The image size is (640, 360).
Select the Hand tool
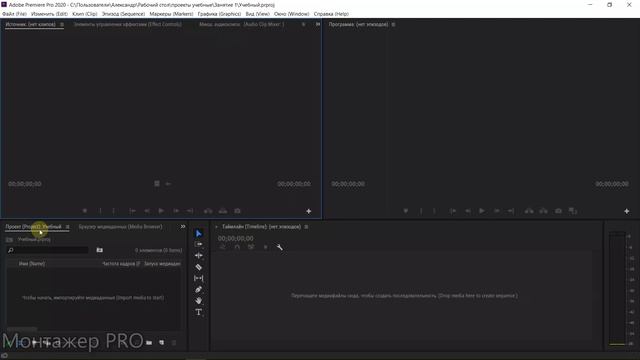tap(199, 301)
